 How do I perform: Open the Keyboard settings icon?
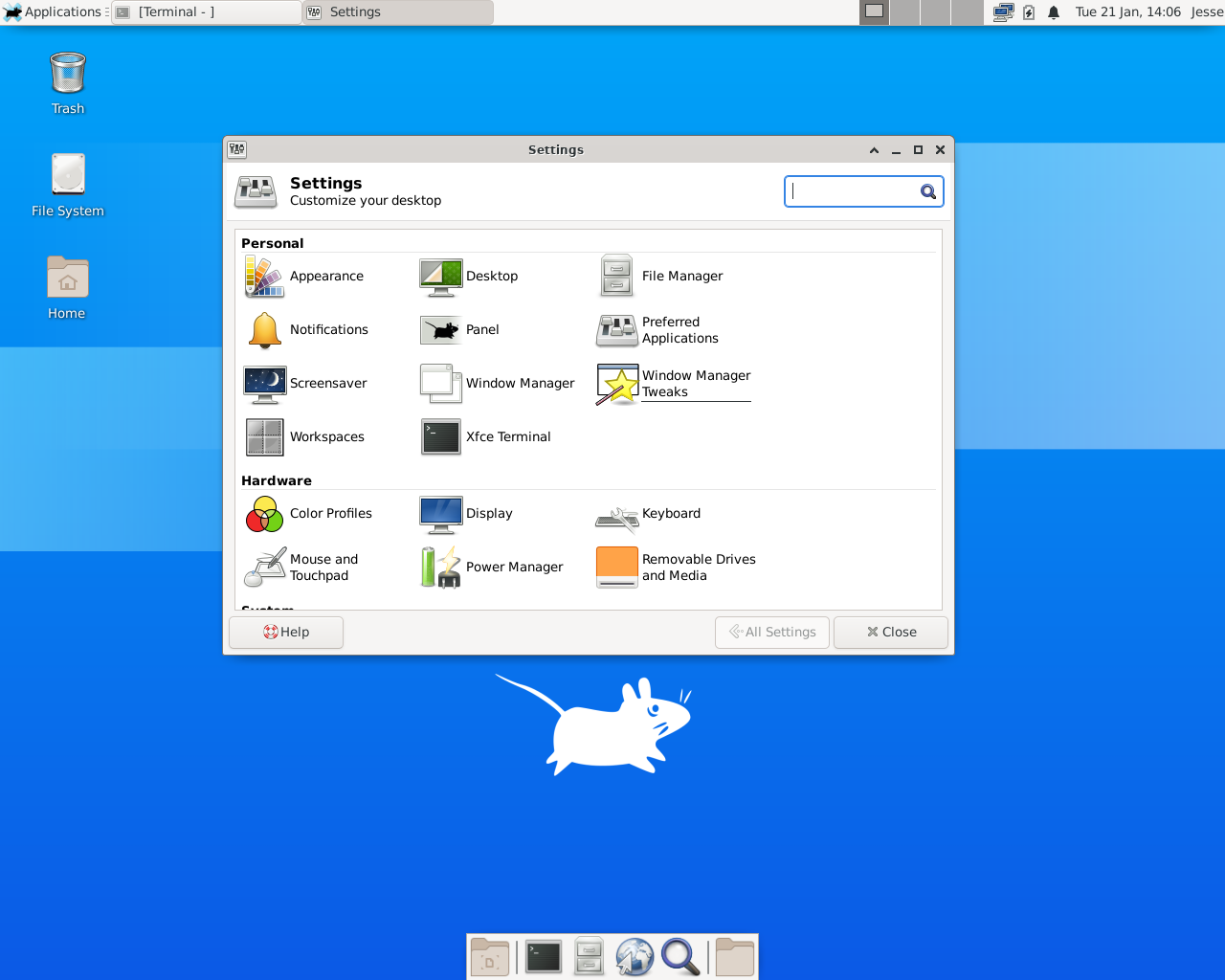click(x=617, y=518)
